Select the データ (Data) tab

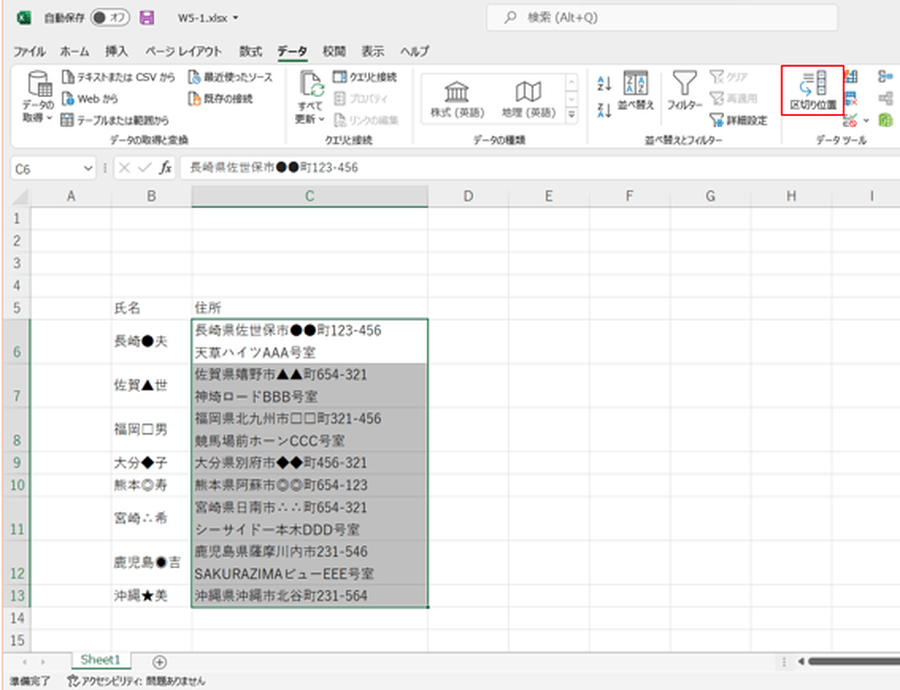point(292,52)
